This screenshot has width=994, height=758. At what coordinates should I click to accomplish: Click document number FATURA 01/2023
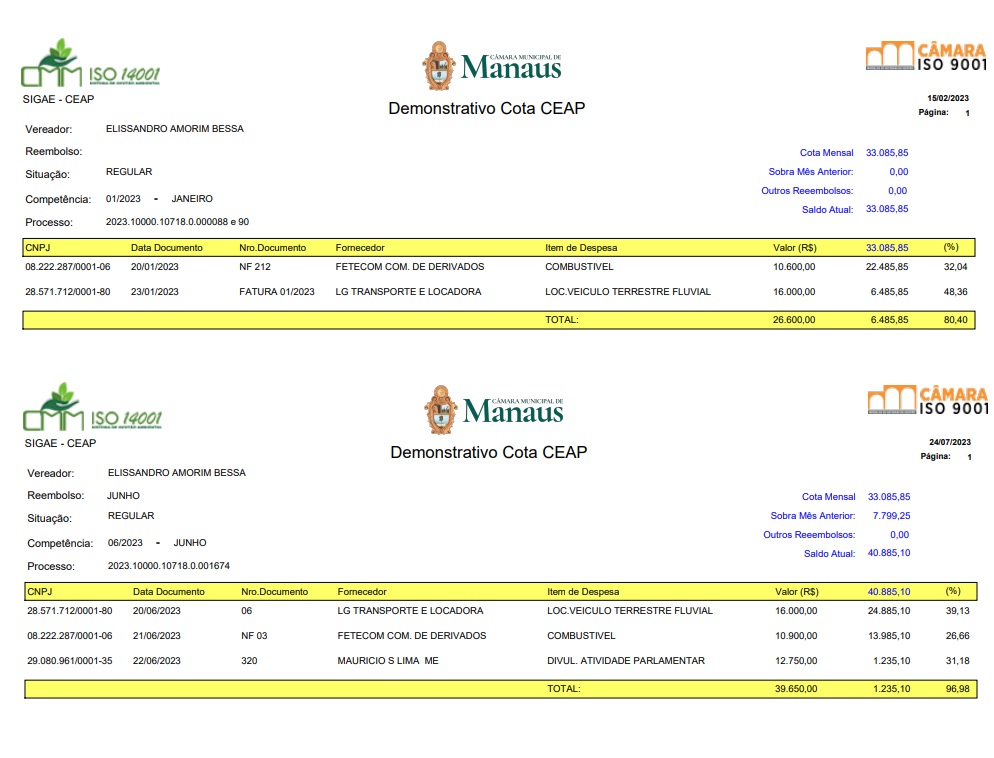pos(277,292)
